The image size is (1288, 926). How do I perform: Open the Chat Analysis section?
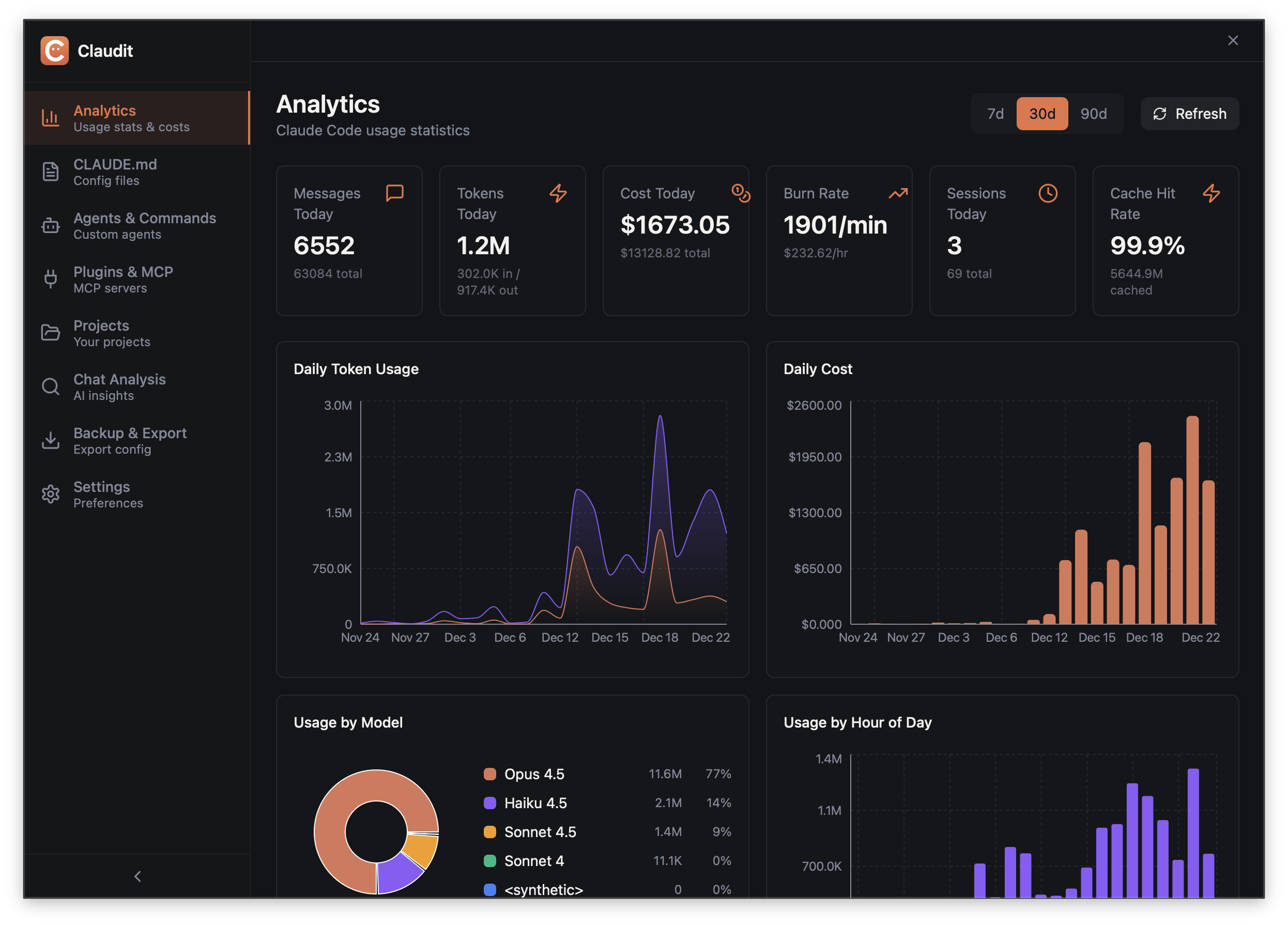click(119, 387)
